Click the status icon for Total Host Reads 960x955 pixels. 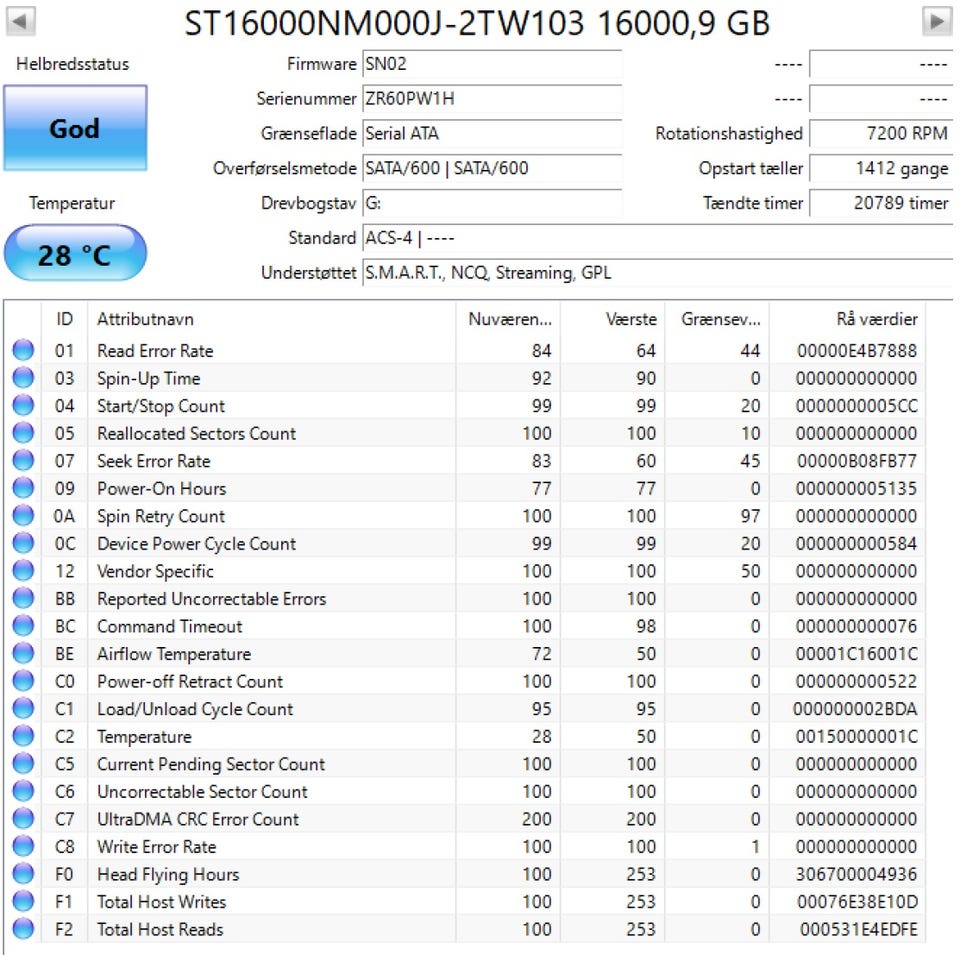tap(23, 929)
